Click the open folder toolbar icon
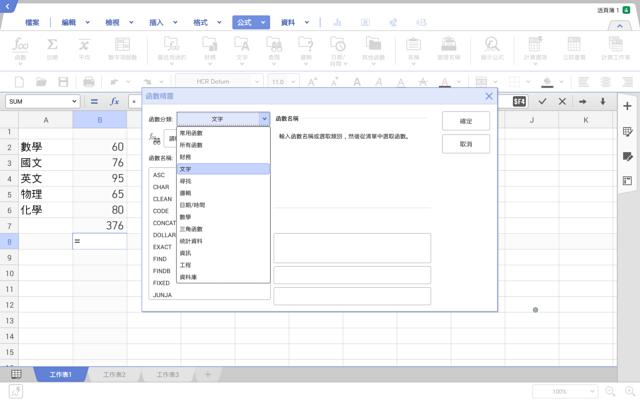 41,82
